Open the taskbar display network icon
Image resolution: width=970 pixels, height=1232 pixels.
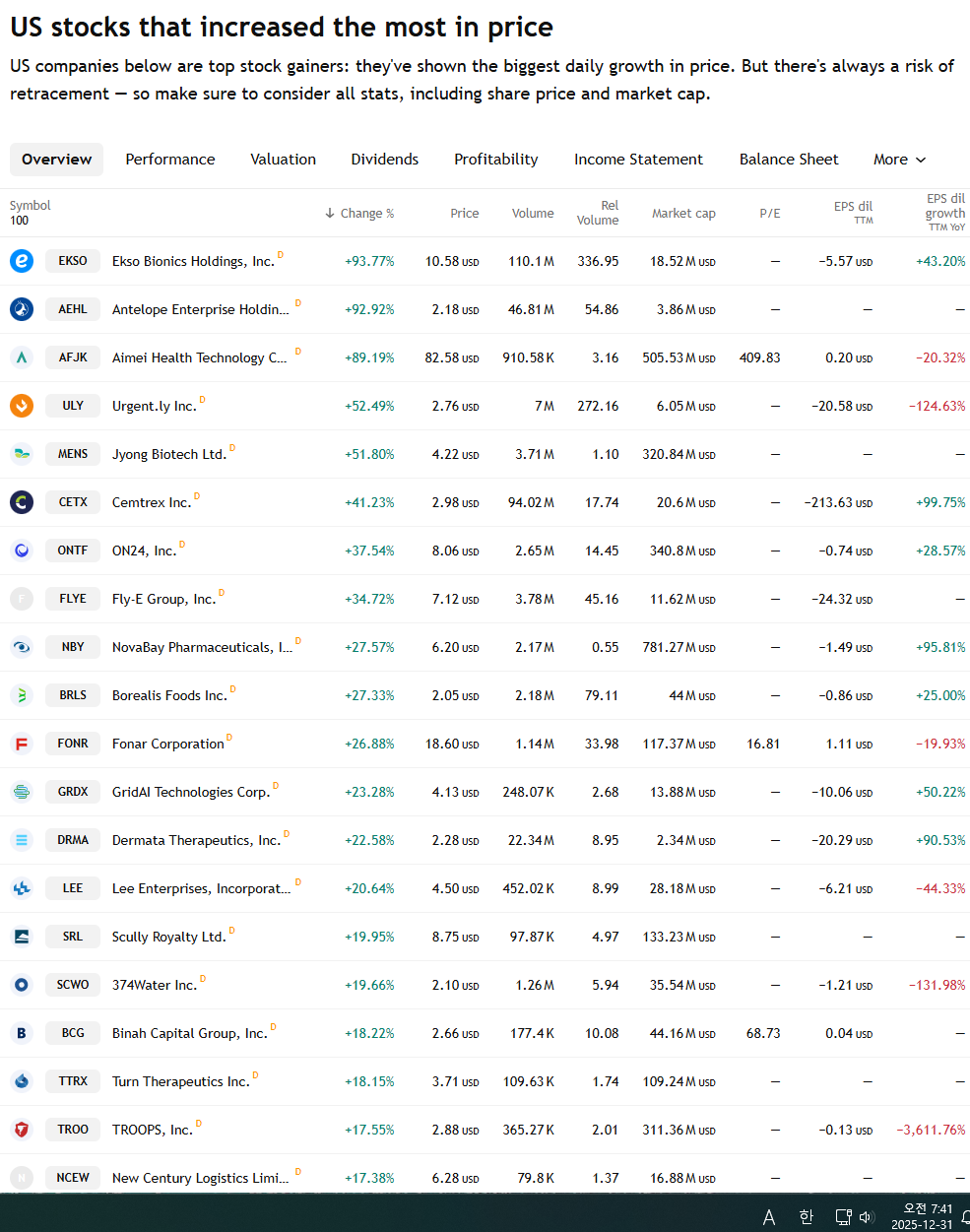843,1217
